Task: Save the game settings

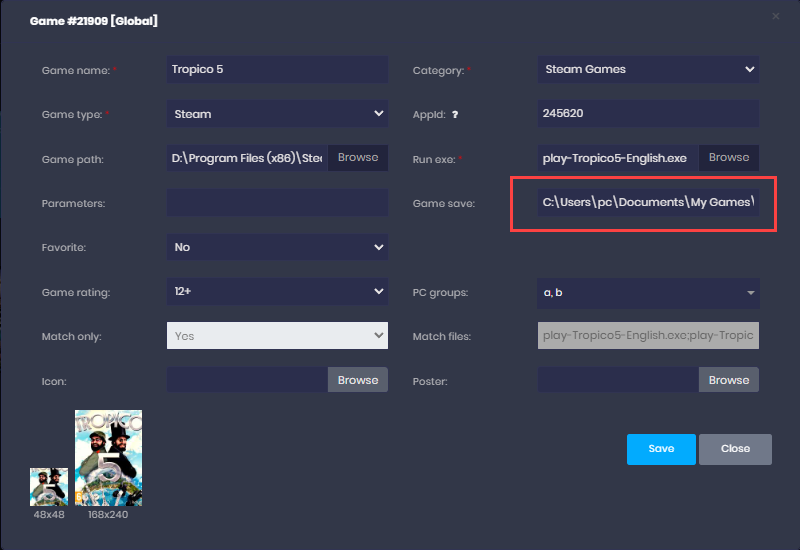Action: (661, 449)
